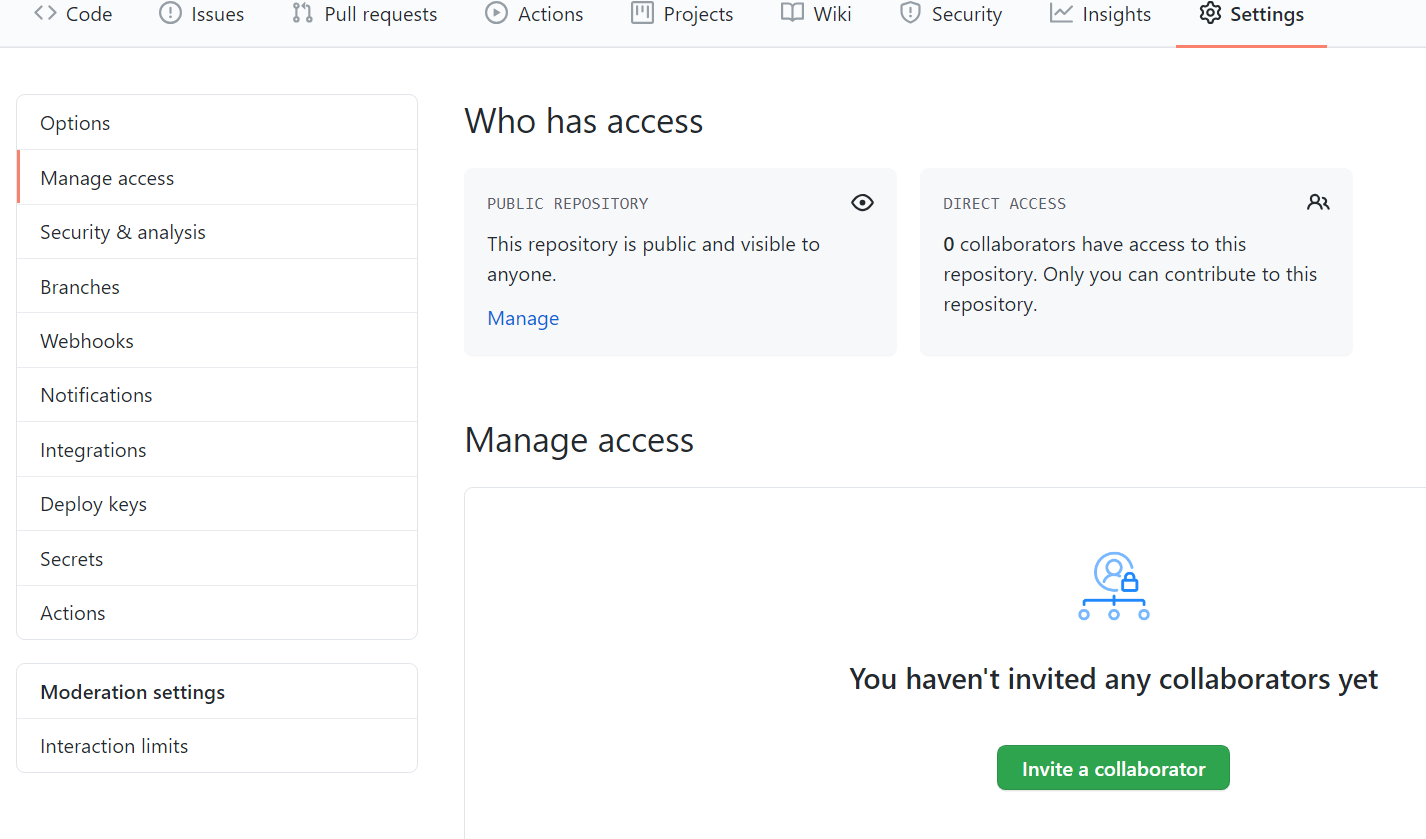Click the Code angle-brackets icon in the top tabs
Screen dimensions: 1426x839
(45, 13)
